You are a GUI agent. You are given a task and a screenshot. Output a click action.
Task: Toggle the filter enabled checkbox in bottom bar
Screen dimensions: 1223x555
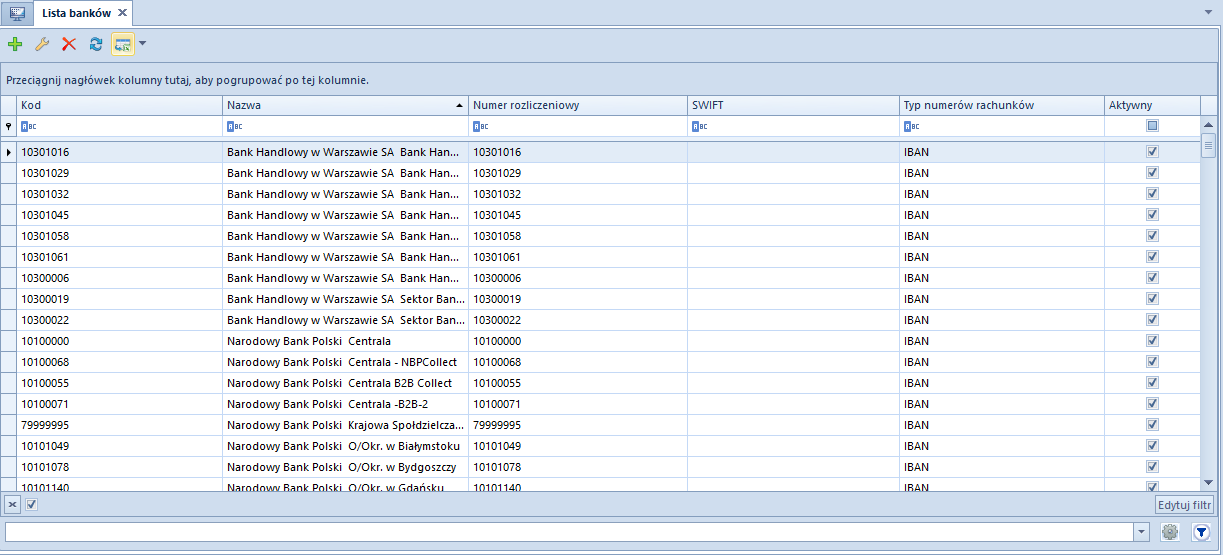tap(31, 504)
